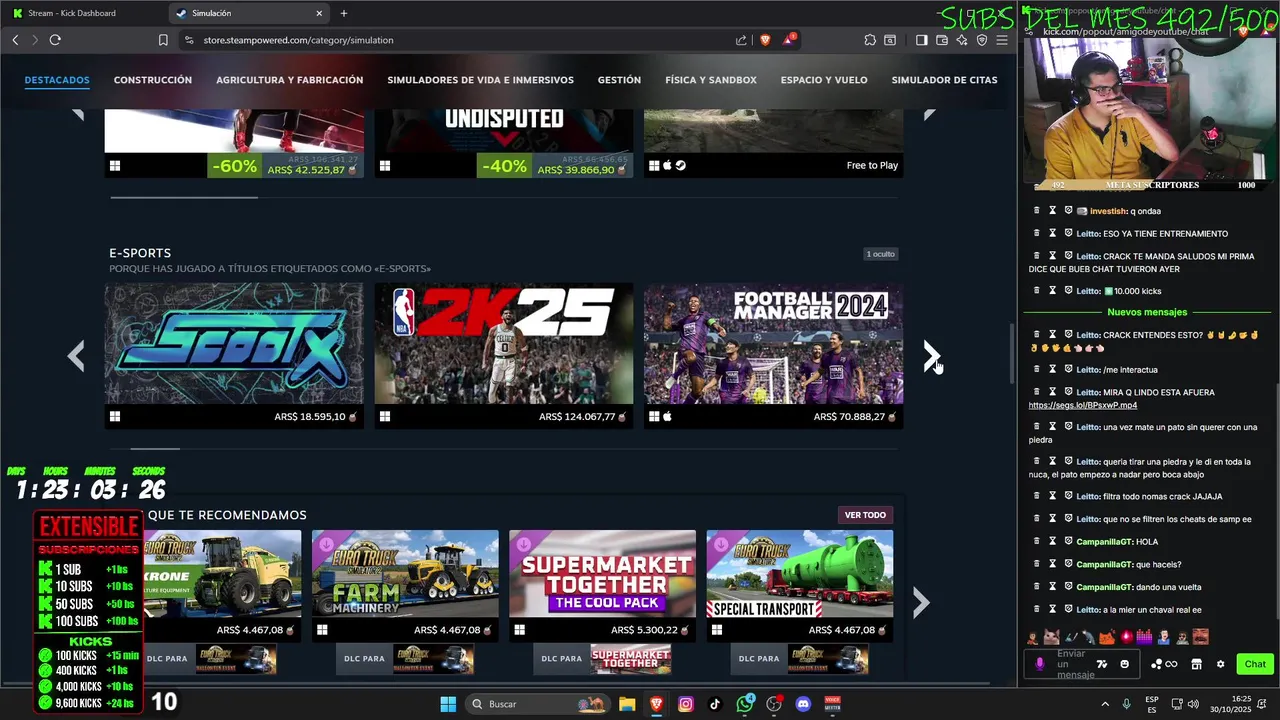Open the 7TV emote picker icon
The width and height of the screenshot is (1280, 720).
point(1102,664)
